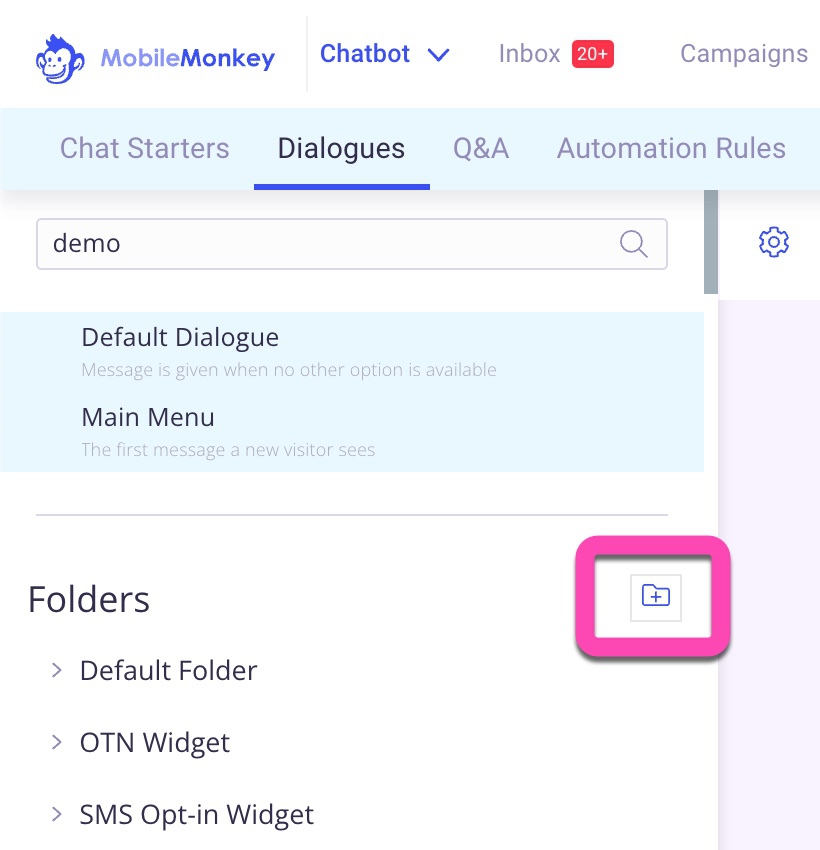Switch to the Q&A tab
The width and height of the screenshot is (820, 850).
(481, 149)
